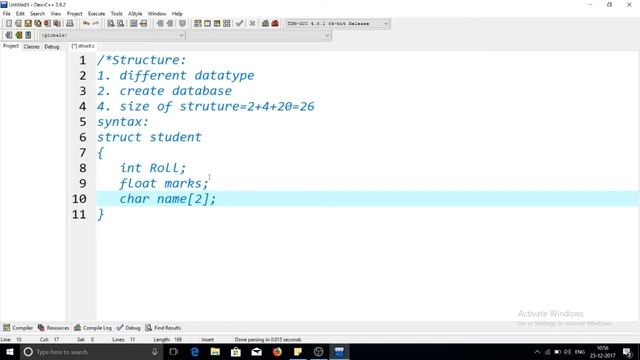Screen dimensions: 640x360
Task: Click the Close All toolbar icon
Action: tap(58, 24)
